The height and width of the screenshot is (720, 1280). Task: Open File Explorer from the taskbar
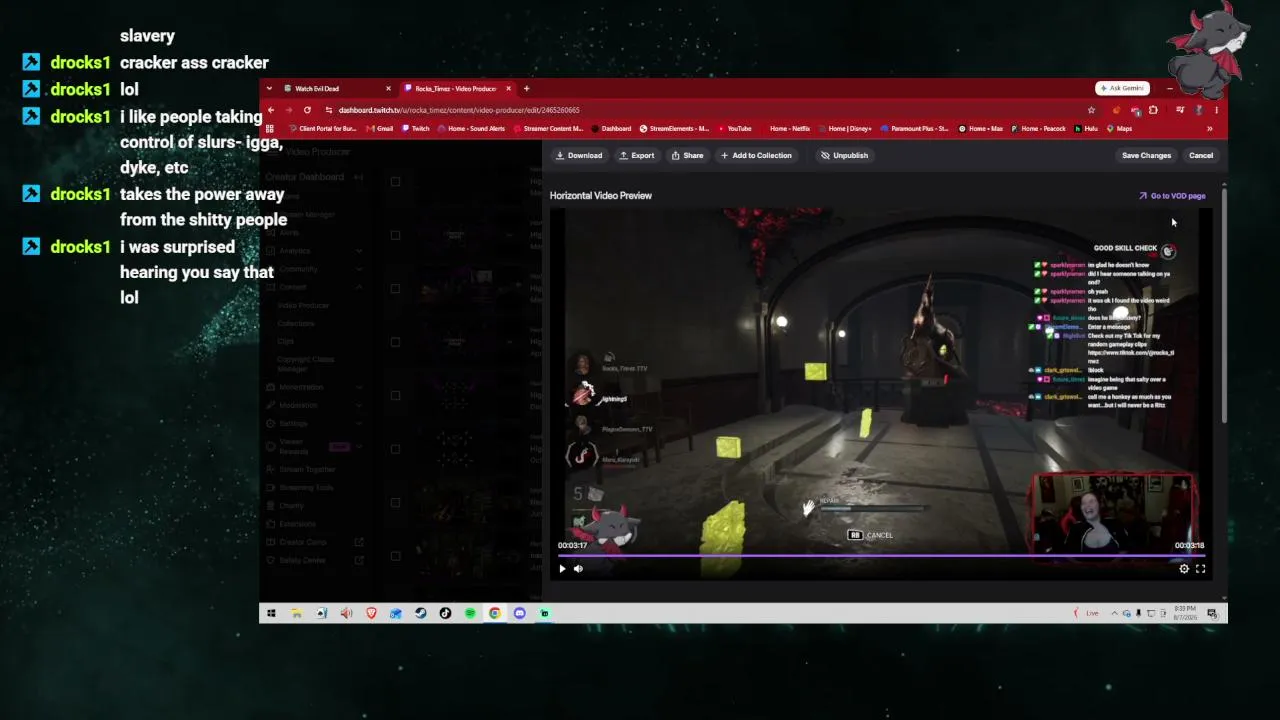[x=297, y=613]
